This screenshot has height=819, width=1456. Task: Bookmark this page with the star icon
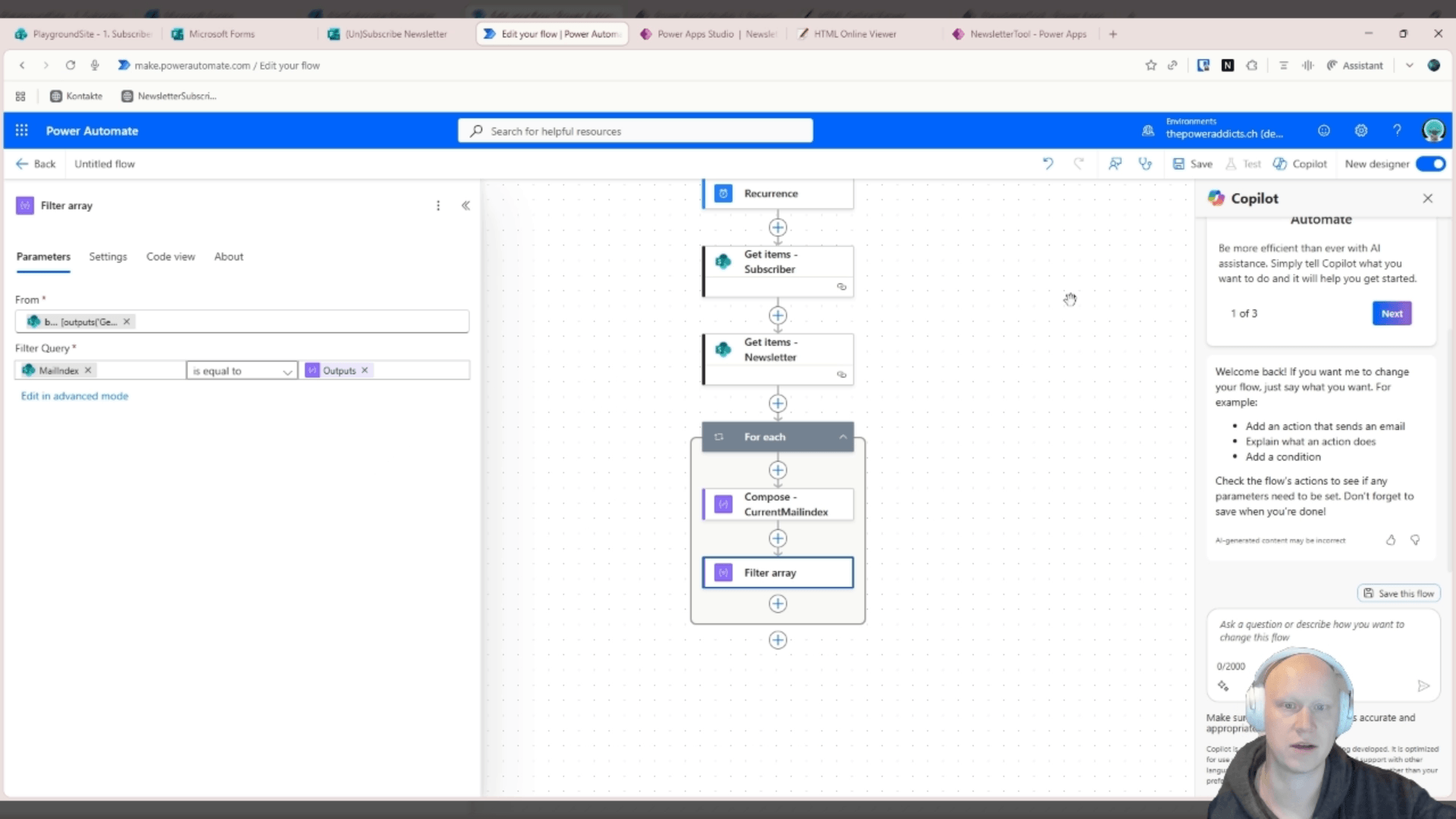[1151, 65]
